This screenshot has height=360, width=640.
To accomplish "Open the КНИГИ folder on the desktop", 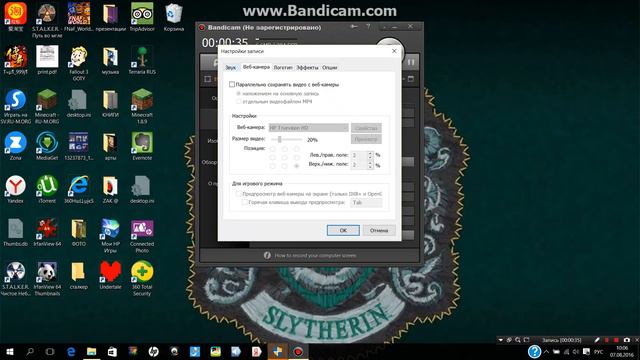I will (110, 103).
